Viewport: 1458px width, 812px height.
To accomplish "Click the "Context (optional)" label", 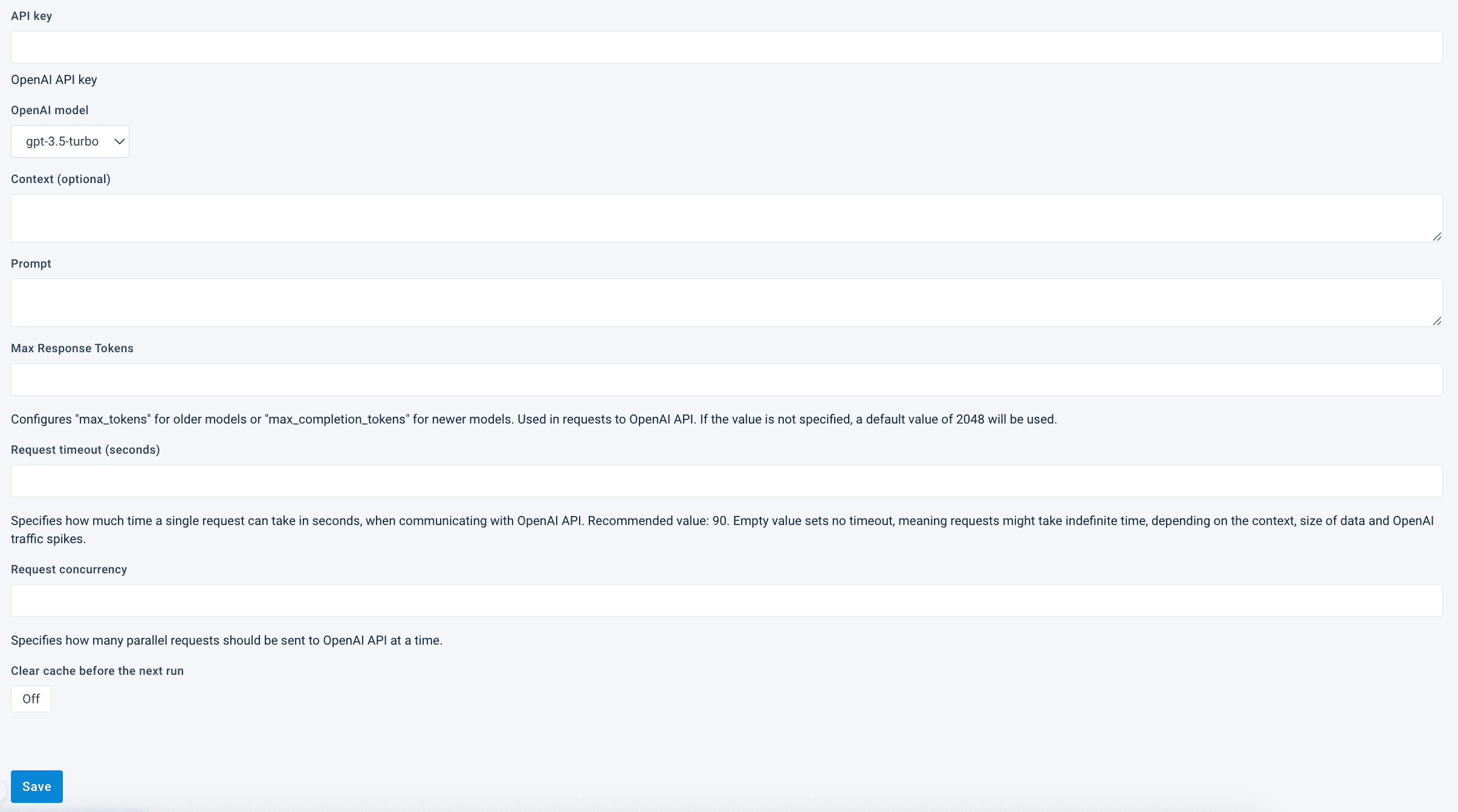I will [x=60, y=179].
